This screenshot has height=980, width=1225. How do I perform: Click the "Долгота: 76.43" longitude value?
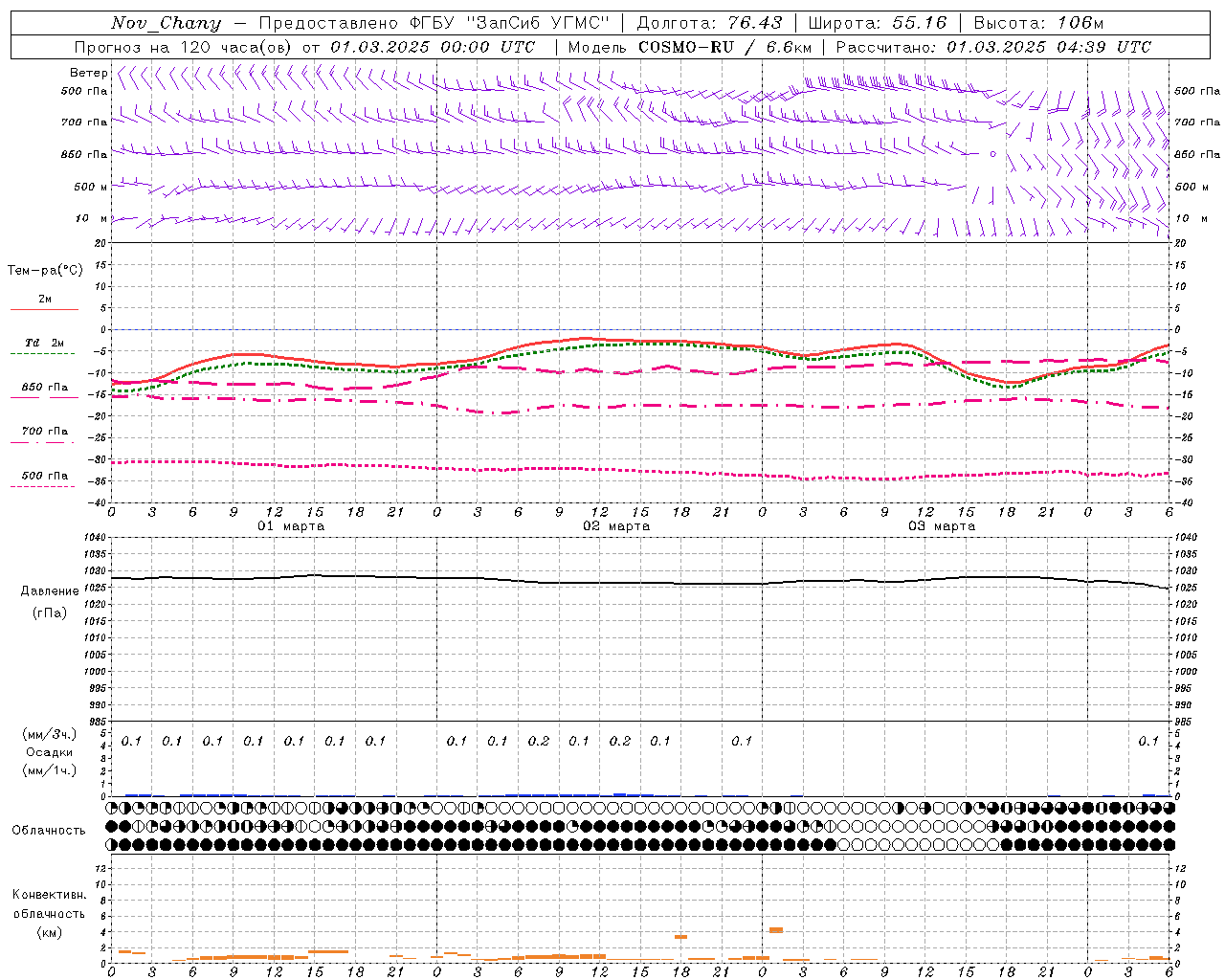tap(709, 23)
